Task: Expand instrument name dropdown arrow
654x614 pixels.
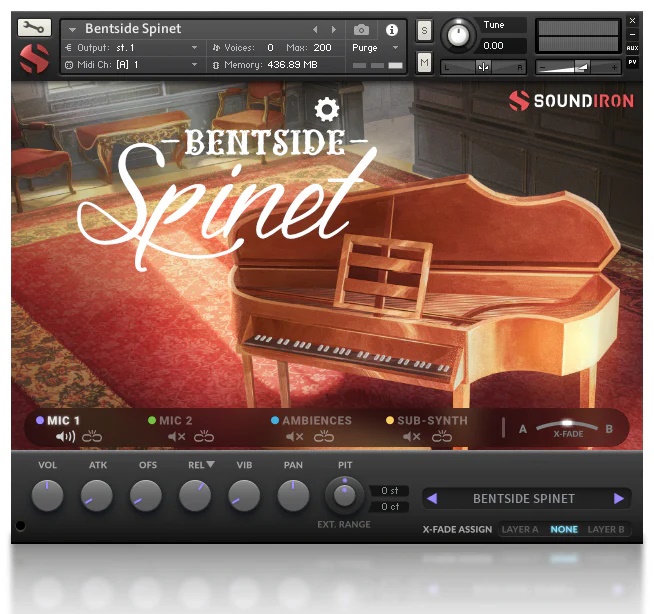Action: pyautogui.click(x=73, y=30)
